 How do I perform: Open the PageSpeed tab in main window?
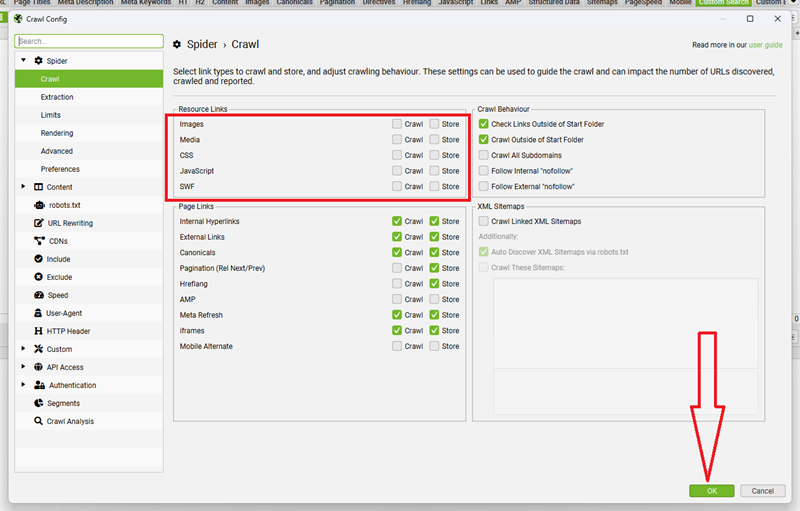click(643, 3)
